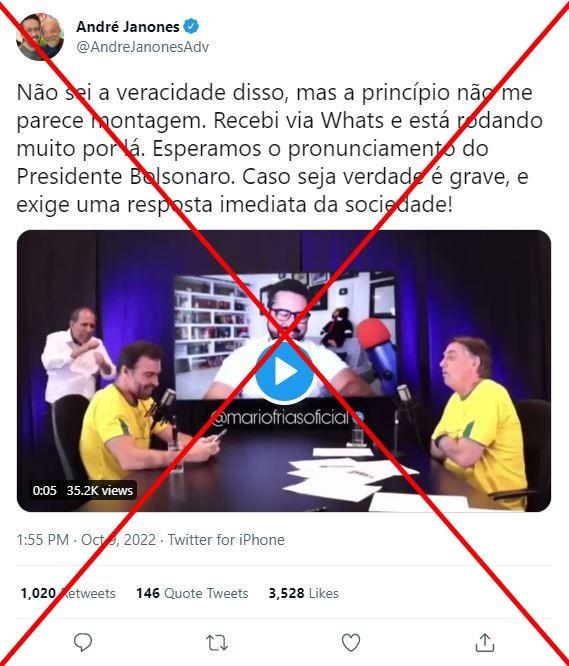Click the 35.2K views counter
The height and width of the screenshot is (666, 569).
[100, 491]
